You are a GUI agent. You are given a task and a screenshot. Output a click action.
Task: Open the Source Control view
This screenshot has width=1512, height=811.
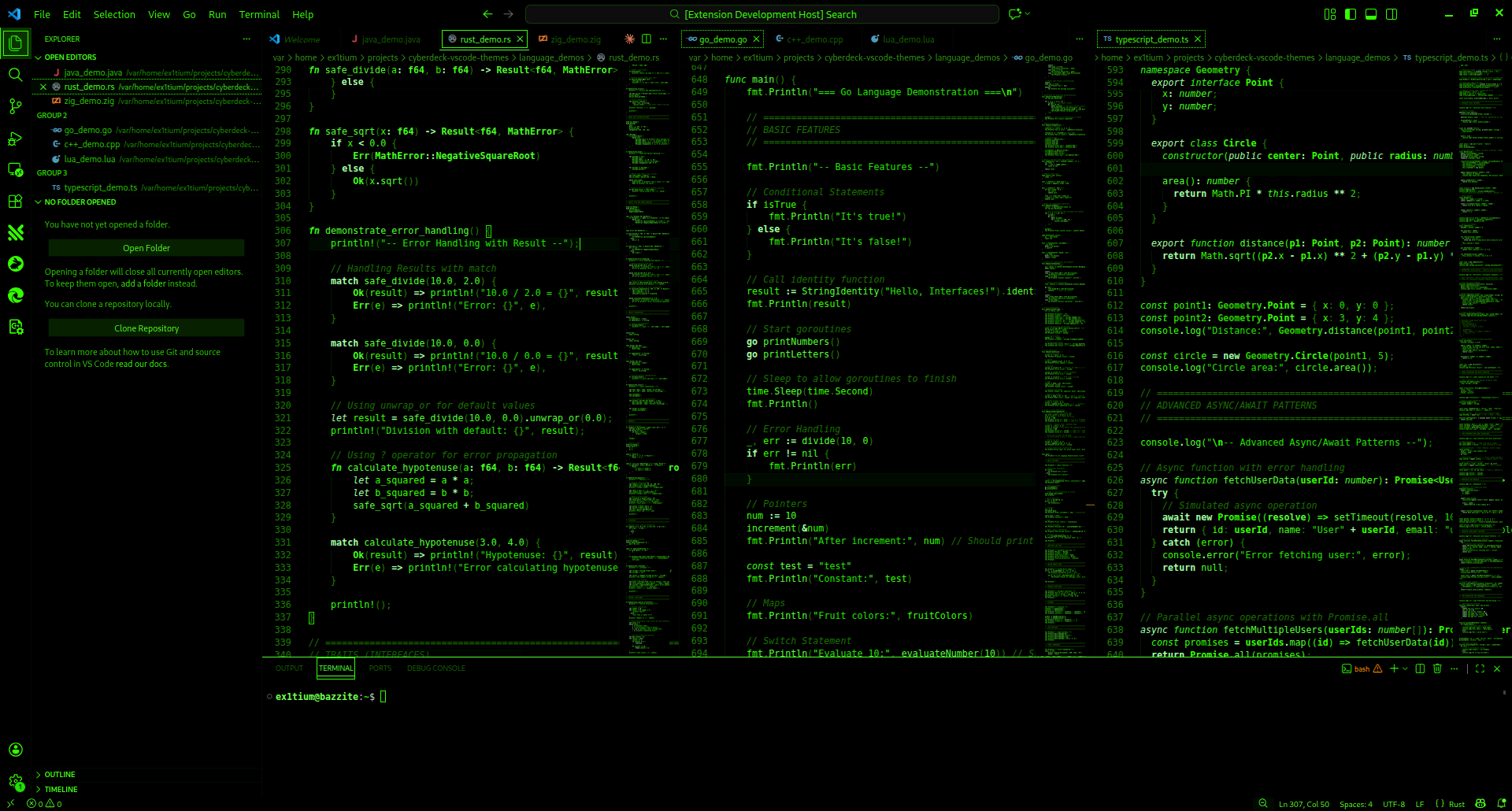[x=16, y=106]
